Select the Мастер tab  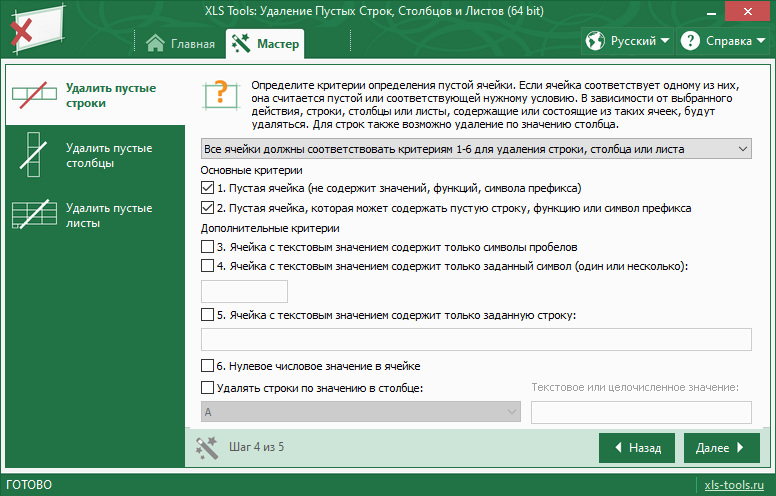pos(265,44)
